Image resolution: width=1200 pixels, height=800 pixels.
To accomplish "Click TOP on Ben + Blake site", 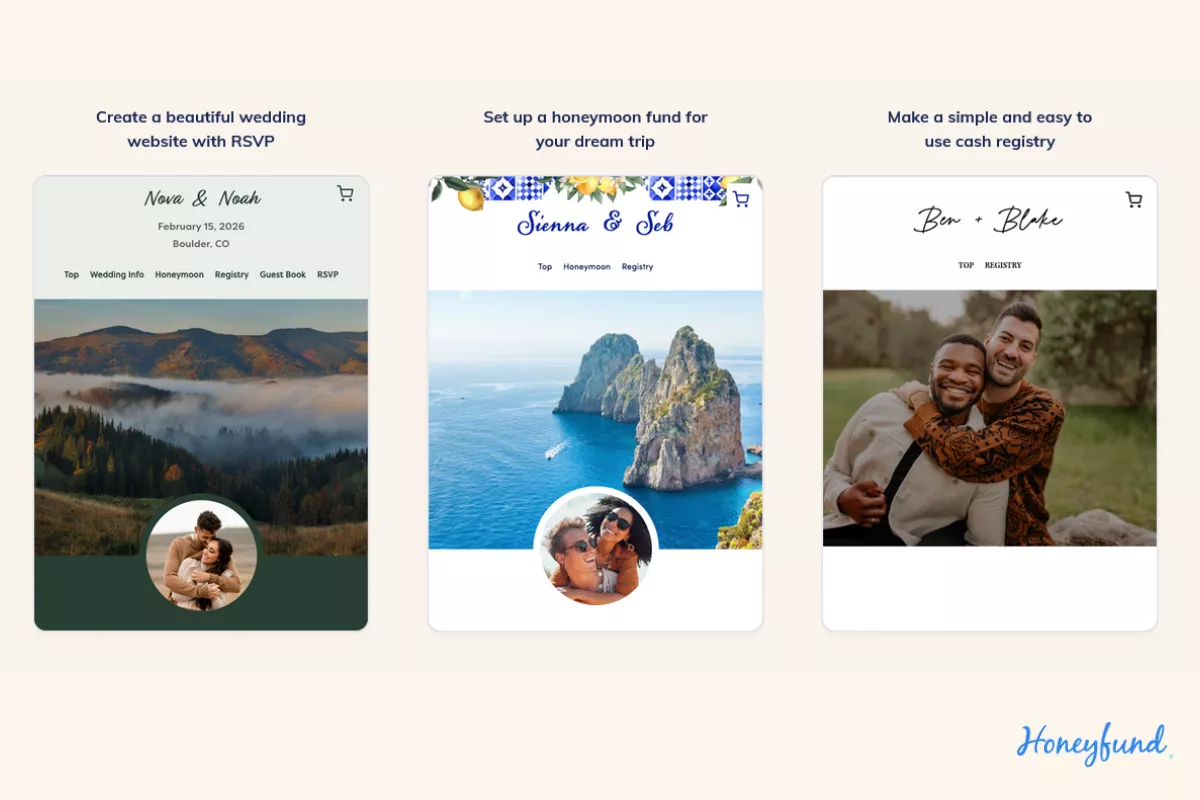I will (x=966, y=266).
